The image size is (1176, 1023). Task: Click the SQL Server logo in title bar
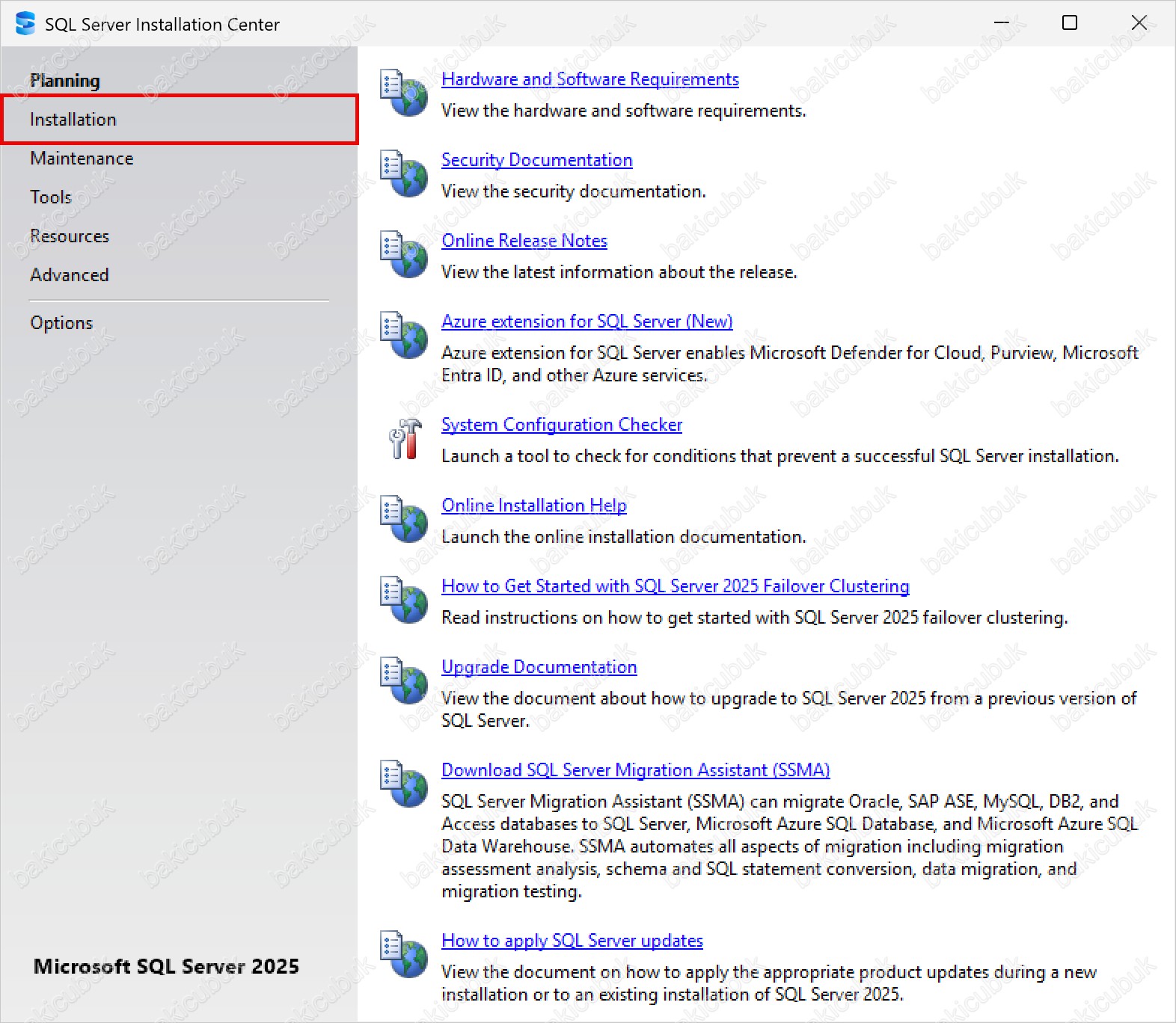point(25,24)
